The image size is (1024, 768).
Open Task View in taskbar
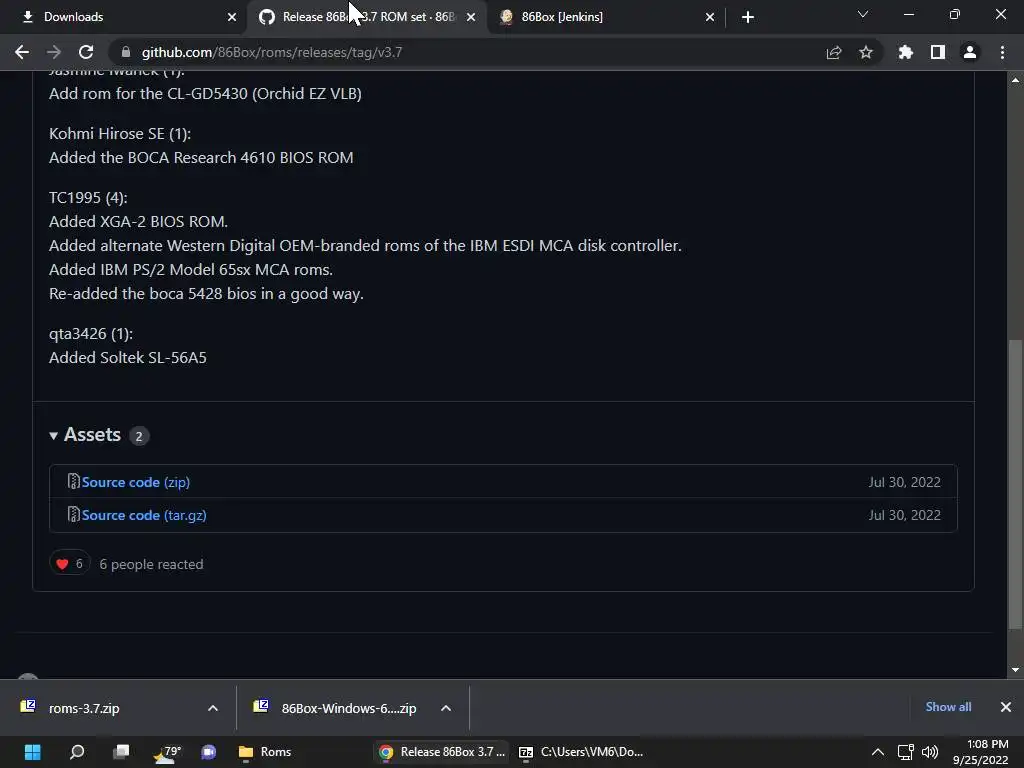(121, 752)
